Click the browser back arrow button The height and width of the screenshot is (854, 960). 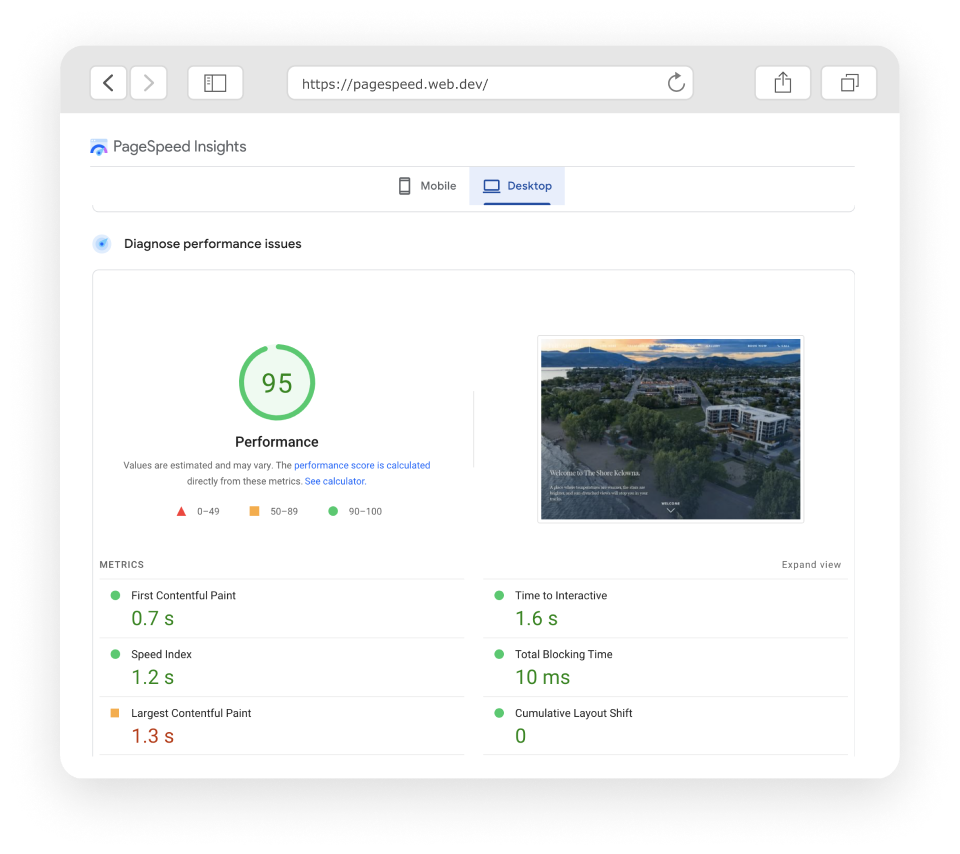108,83
